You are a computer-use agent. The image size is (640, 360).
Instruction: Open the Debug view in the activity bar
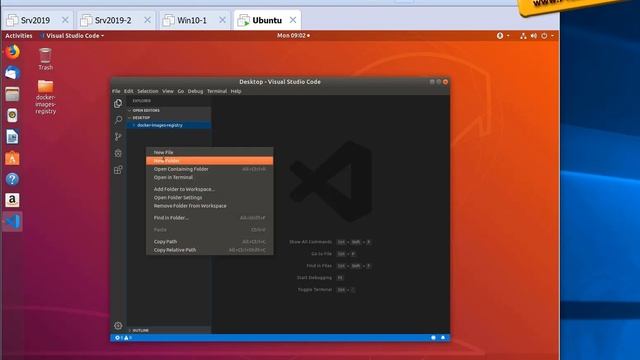118,153
